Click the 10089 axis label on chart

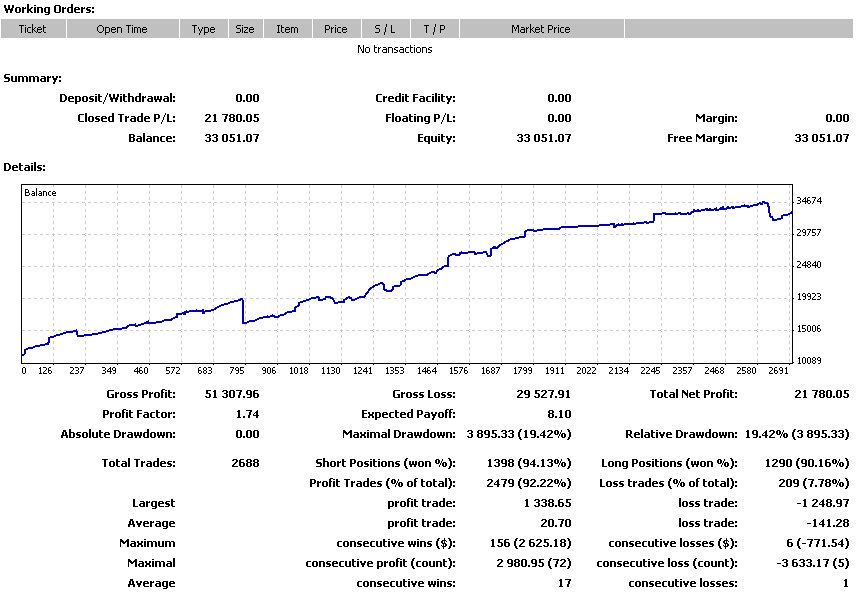[809, 361]
